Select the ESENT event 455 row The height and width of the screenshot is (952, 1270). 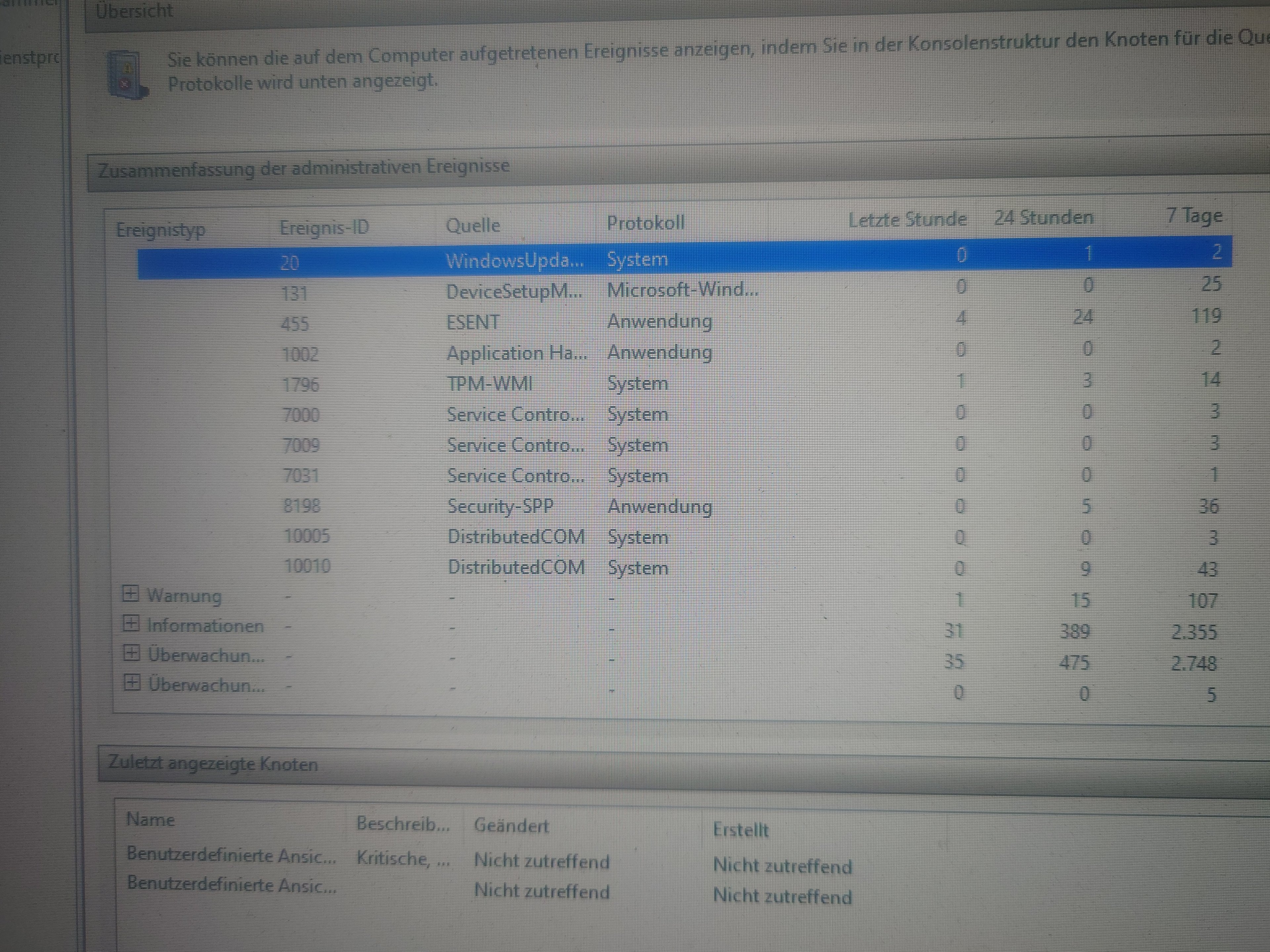pos(473,323)
